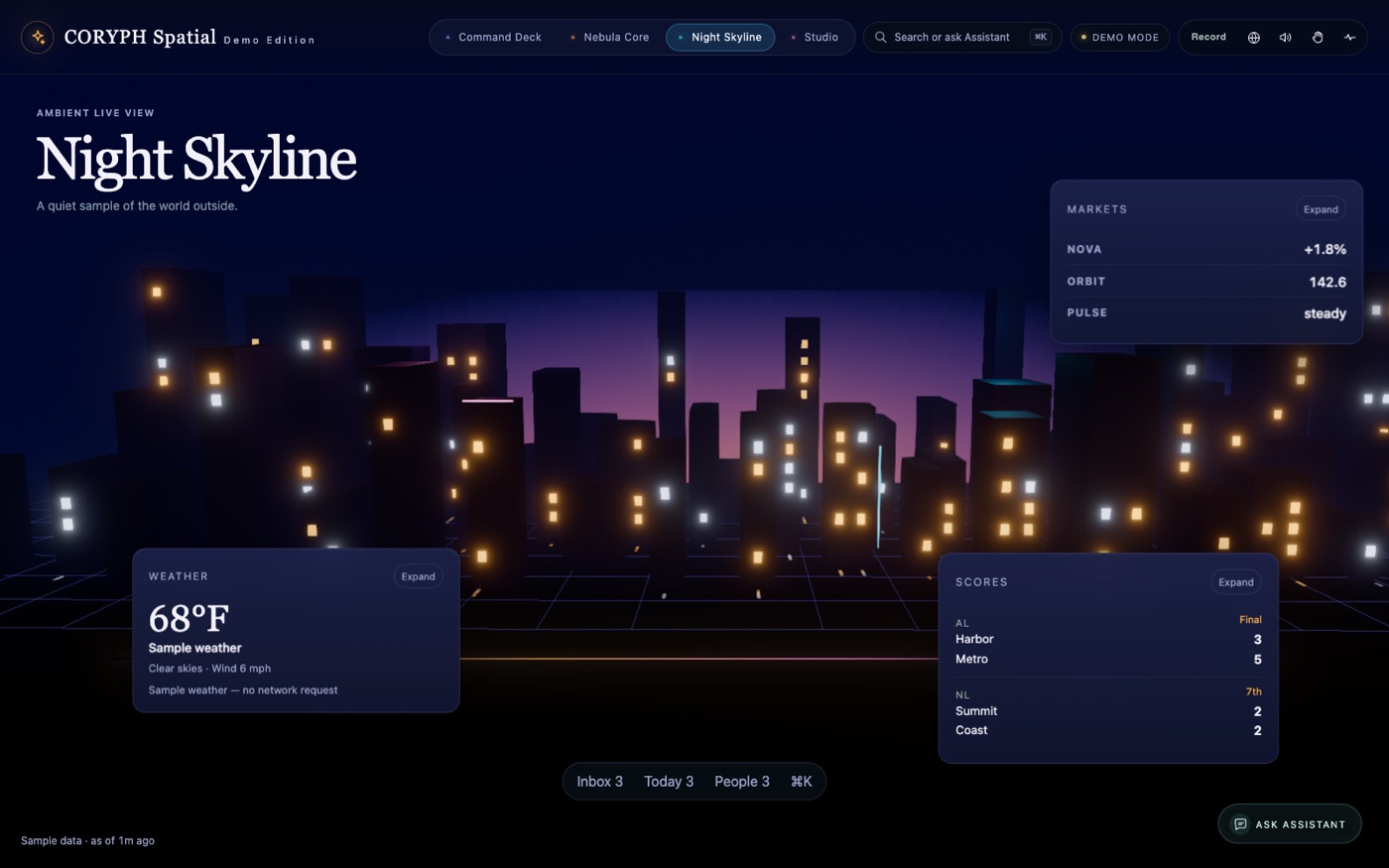Click the Coast score row
The height and width of the screenshot is (868, 1389).
[1108, 730]
